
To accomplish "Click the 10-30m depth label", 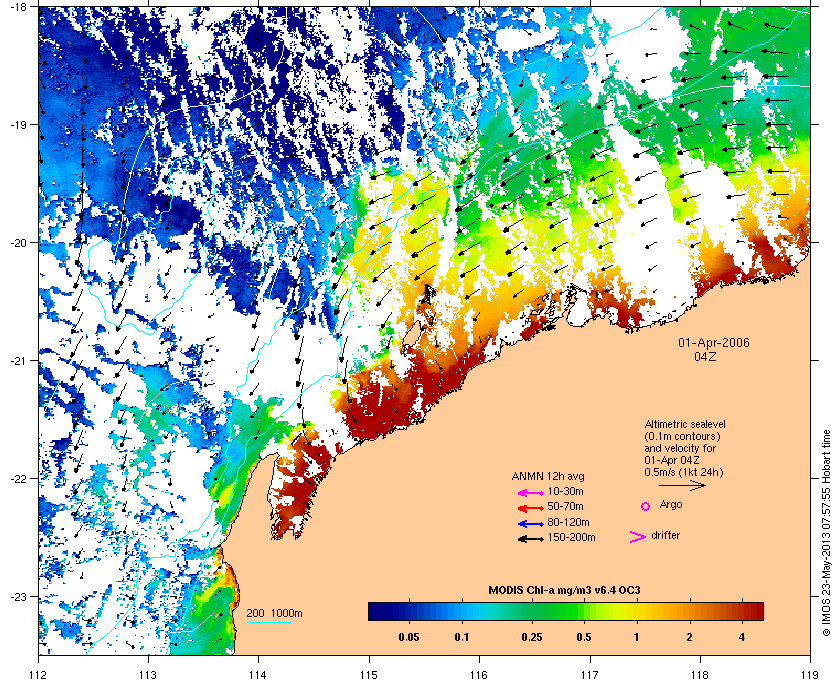I will [x=565, y=491].
